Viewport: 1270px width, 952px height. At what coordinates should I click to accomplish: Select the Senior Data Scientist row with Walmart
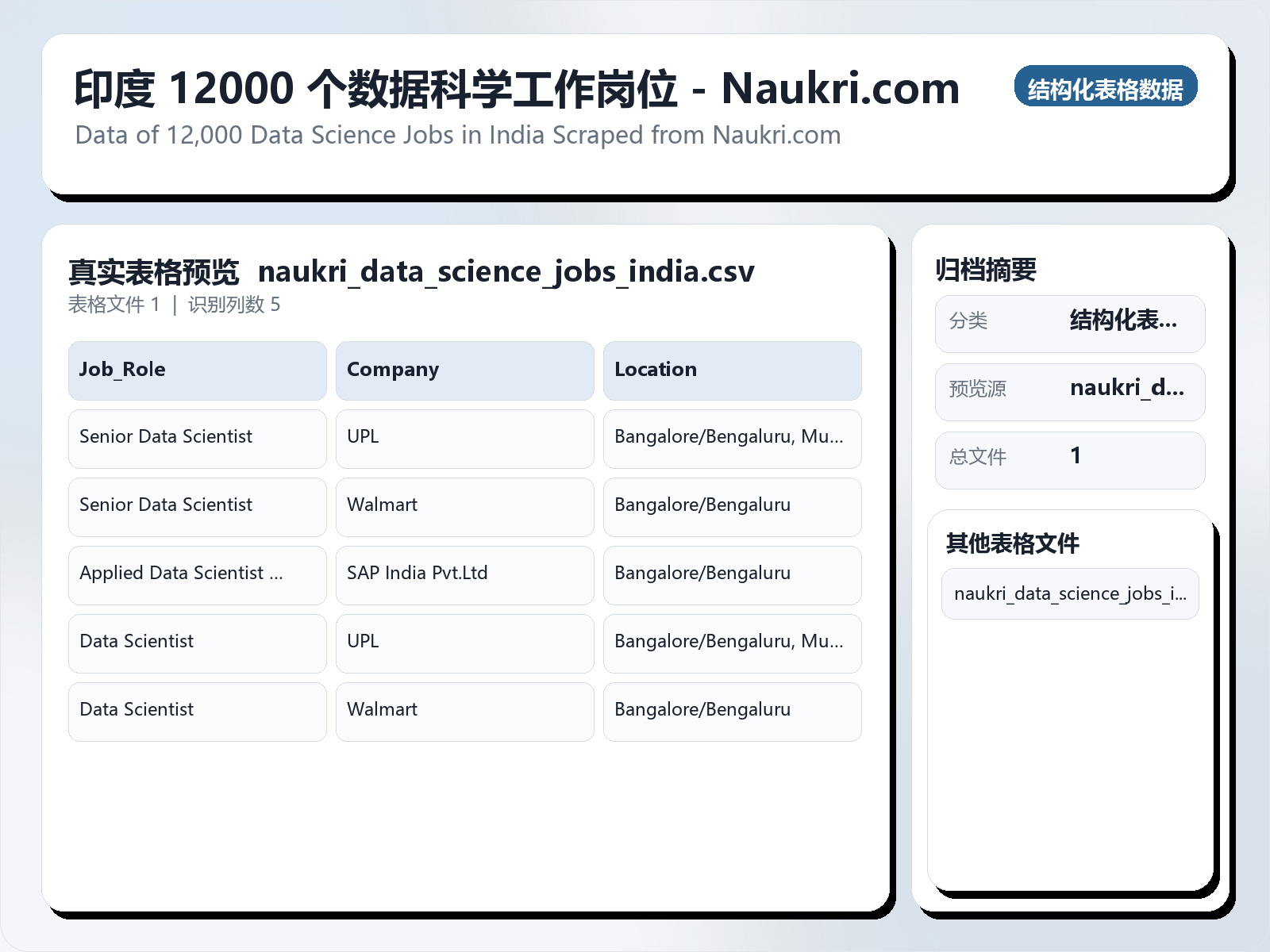point(197,507)
